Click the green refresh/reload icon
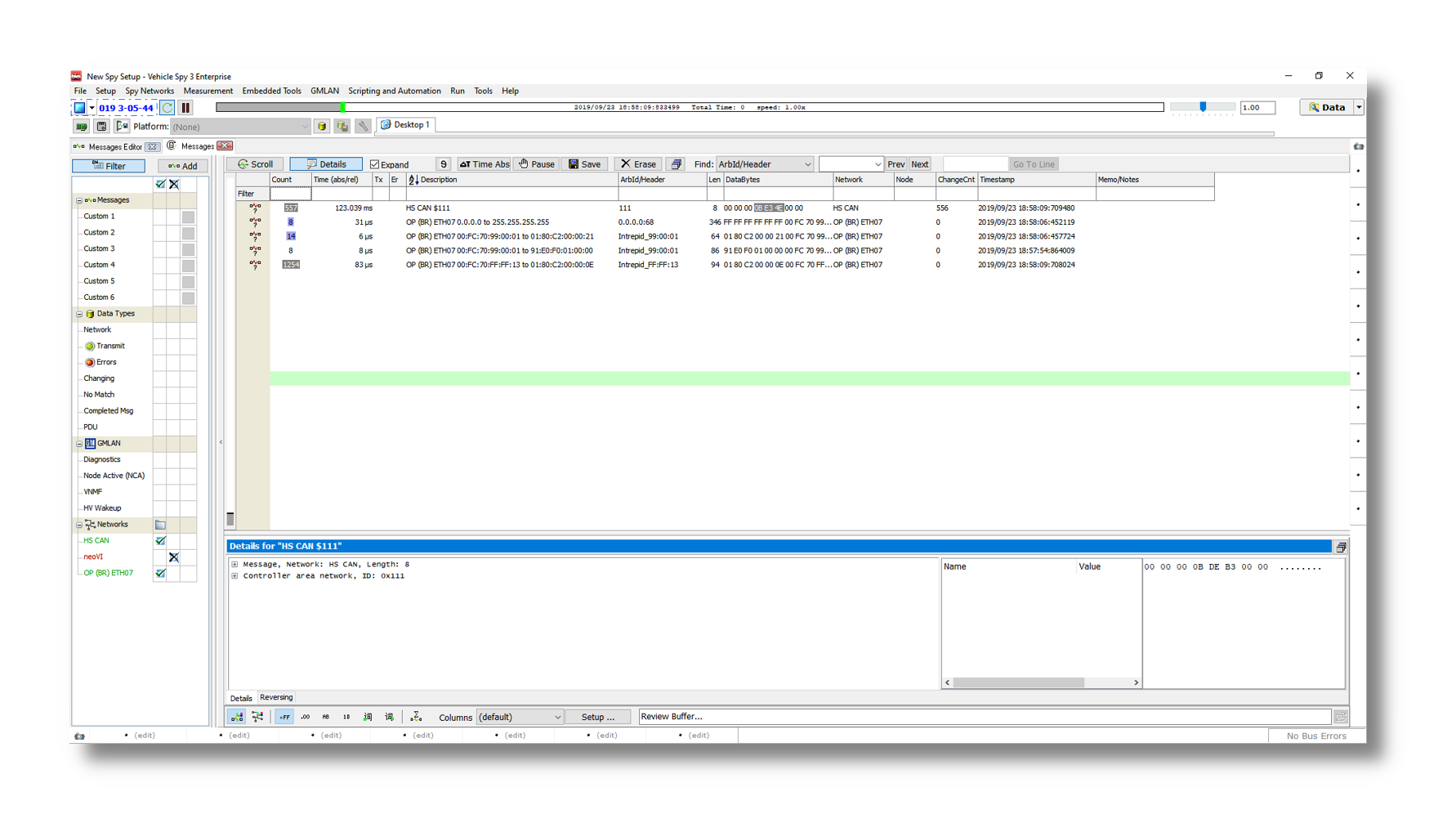Image resolution: width=1456 pixels, height=832 pixels. tap(167, 108)
